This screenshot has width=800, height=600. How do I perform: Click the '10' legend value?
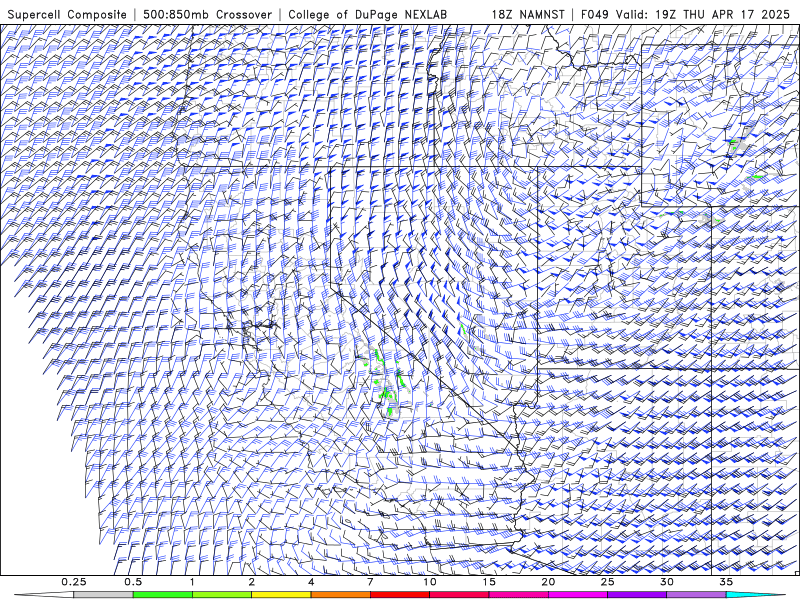coord(430,582)
